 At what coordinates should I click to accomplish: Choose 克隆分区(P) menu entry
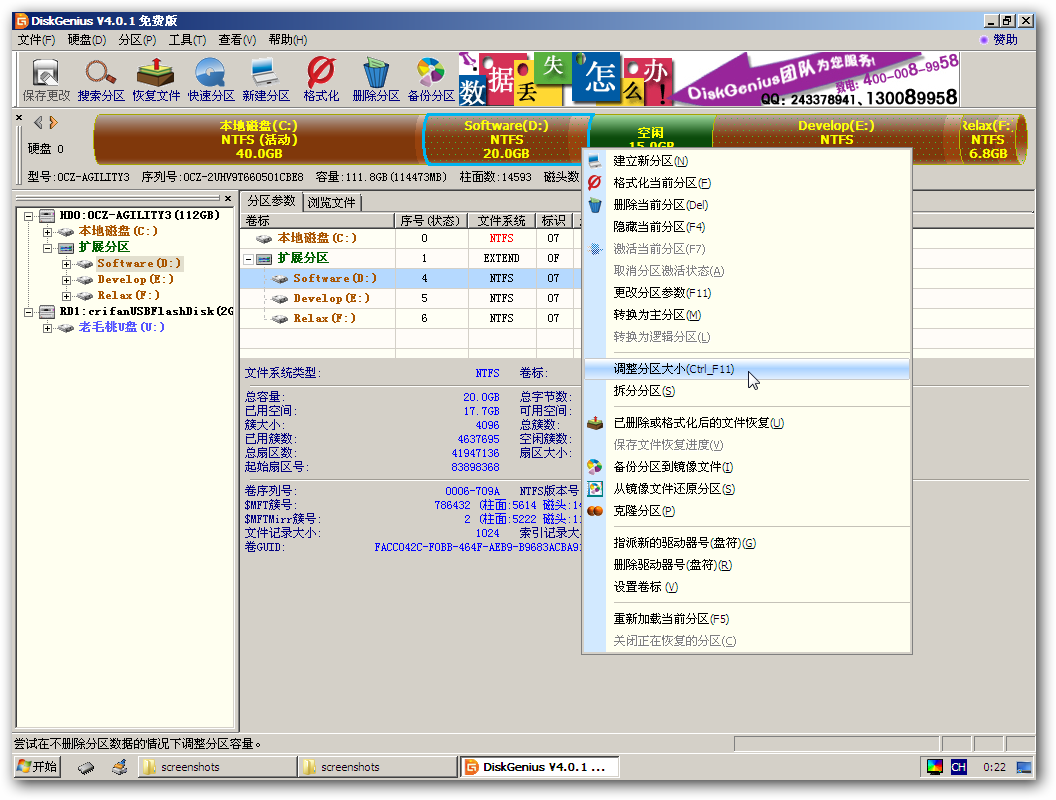click(748, 511)
